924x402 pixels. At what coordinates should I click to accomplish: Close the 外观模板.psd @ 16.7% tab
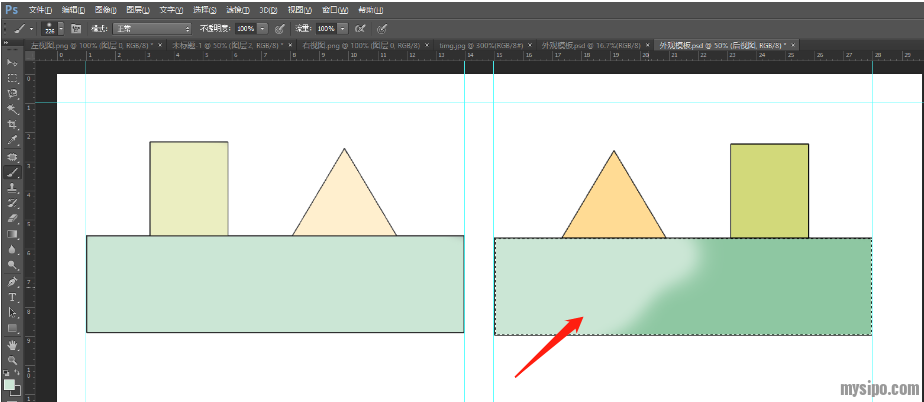pos(650,46)
